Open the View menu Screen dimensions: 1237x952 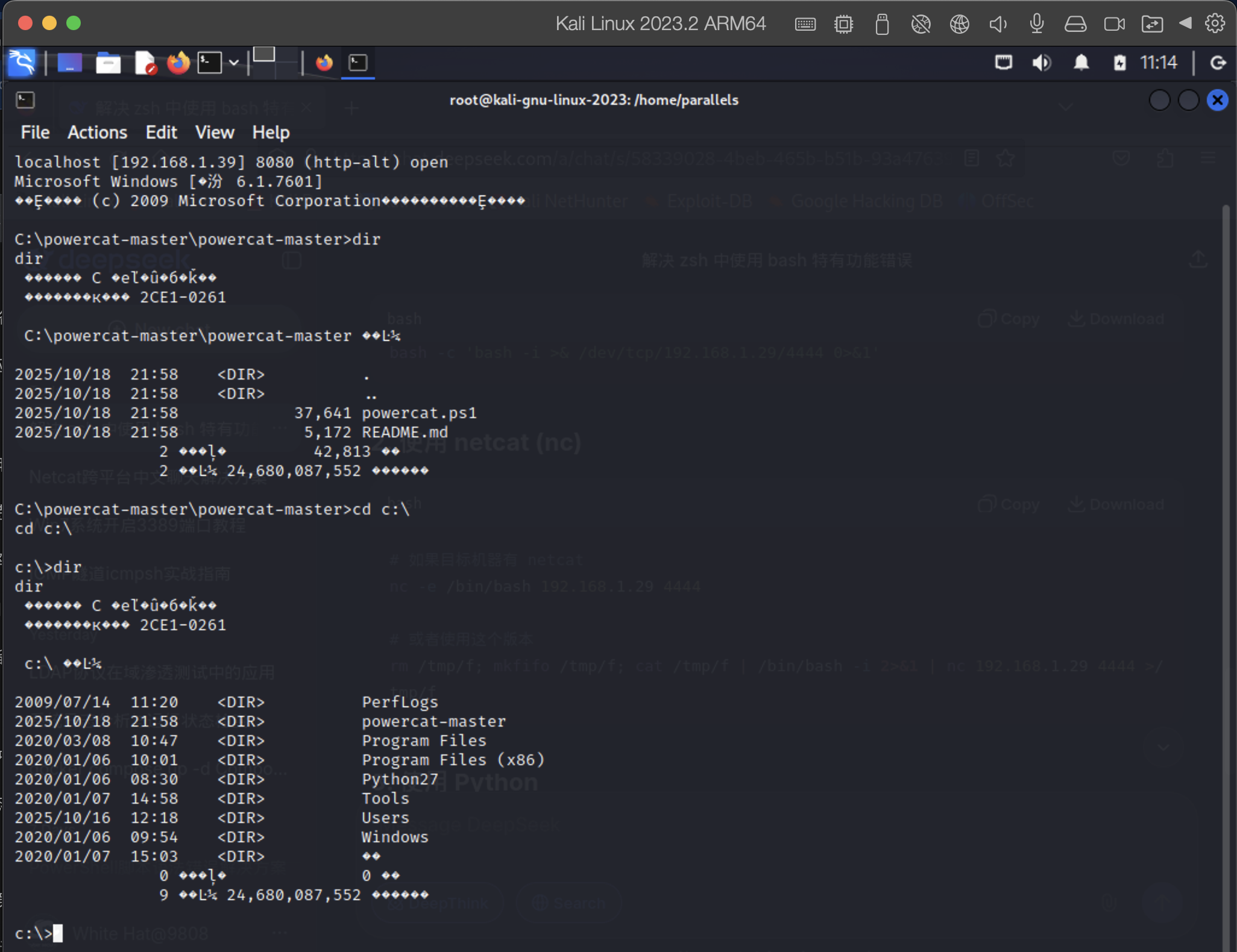(x=214, y=133)
